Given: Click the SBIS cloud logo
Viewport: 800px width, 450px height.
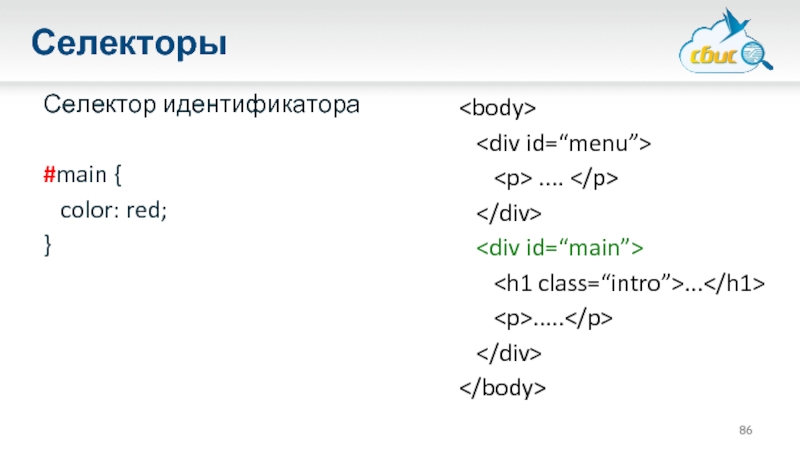Looking at the screenshot, I should (722, 48).
